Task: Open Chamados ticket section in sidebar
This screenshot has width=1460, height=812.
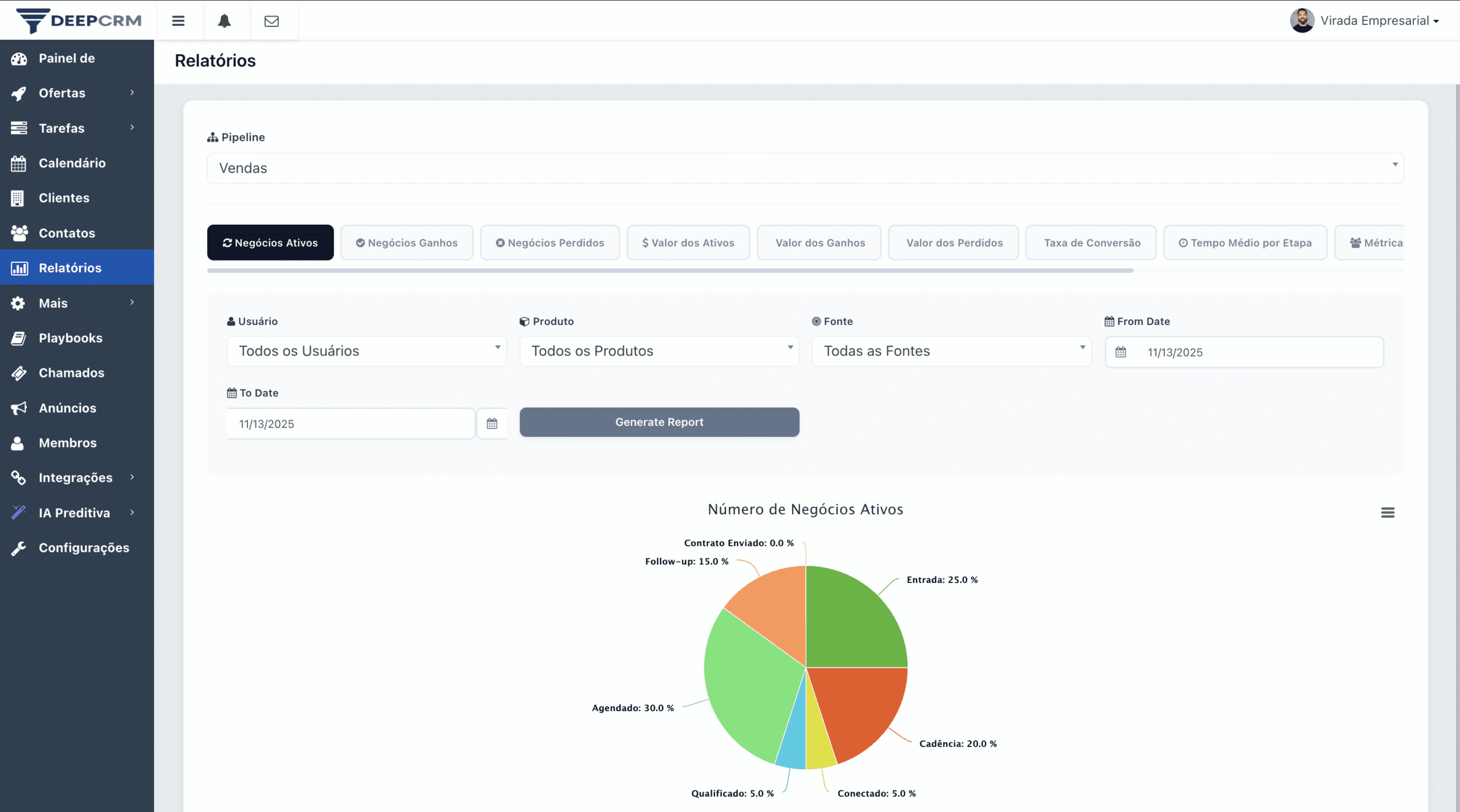Action: coord(71,373)
